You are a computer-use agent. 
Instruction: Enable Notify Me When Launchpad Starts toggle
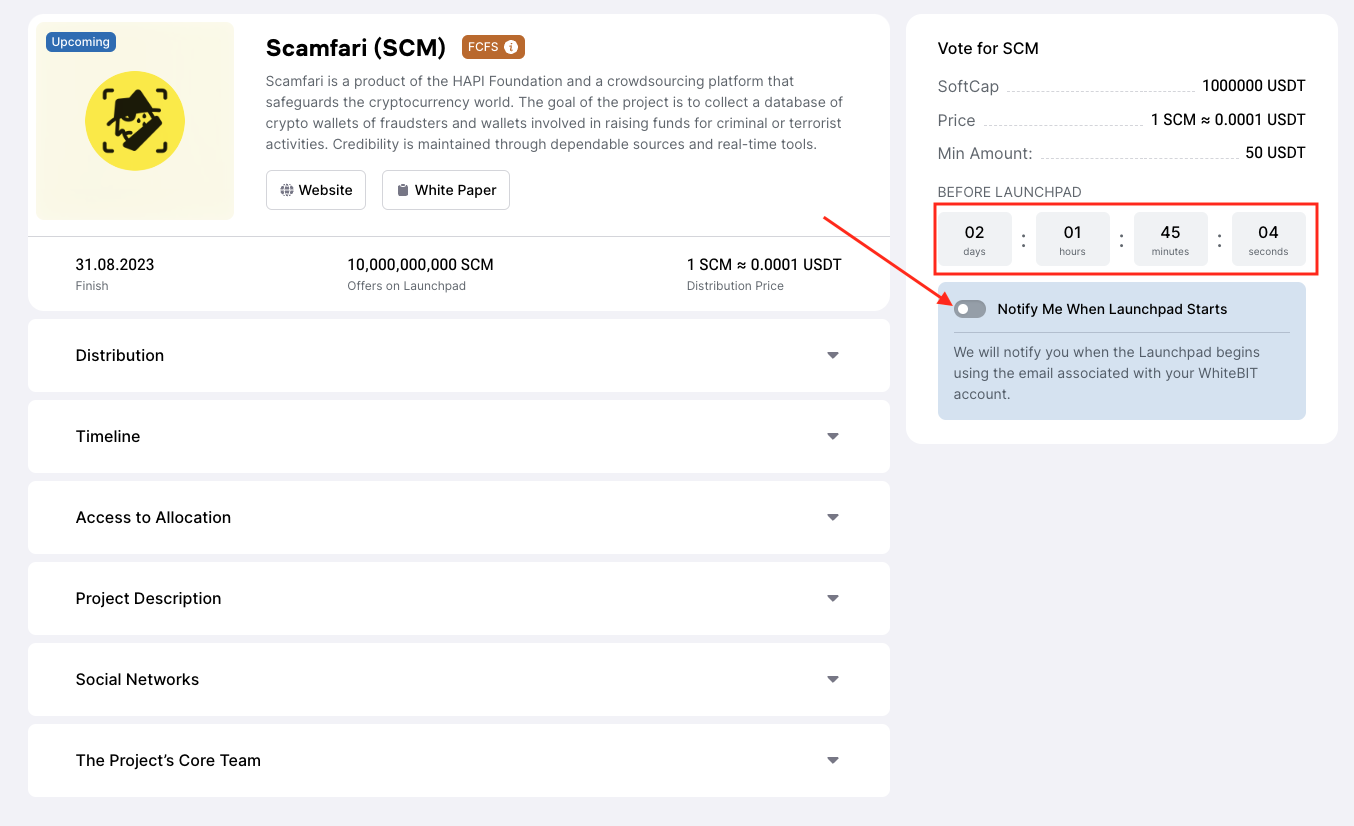[x=970, y=309]
